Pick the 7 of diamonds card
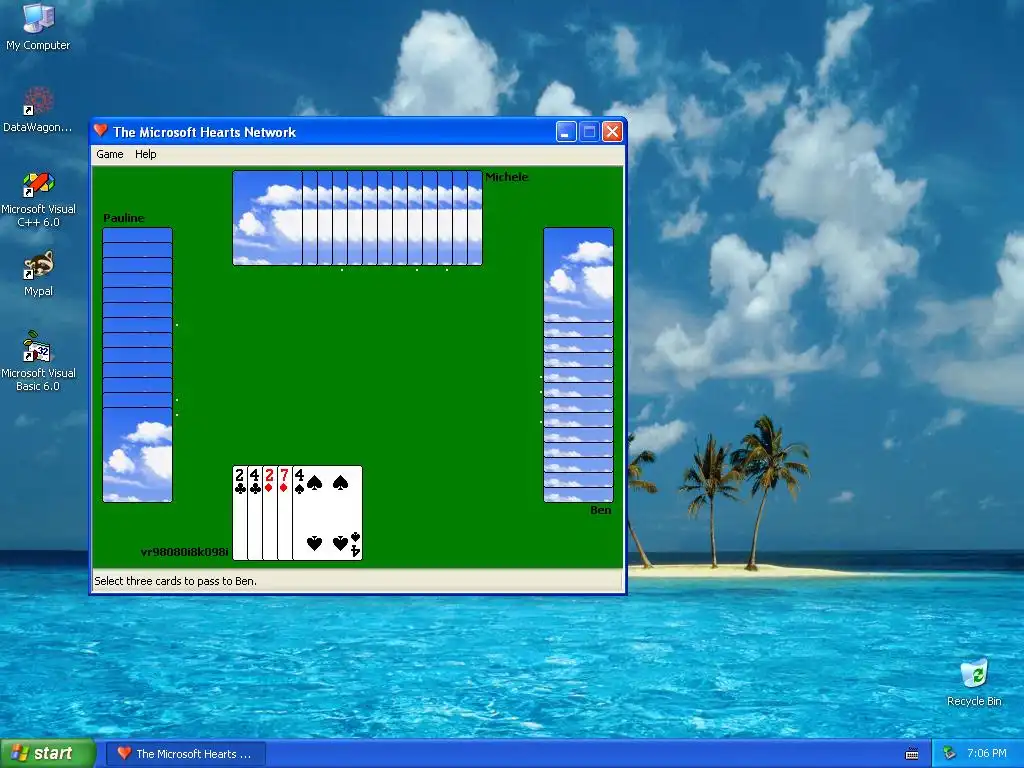 [285, 513]
